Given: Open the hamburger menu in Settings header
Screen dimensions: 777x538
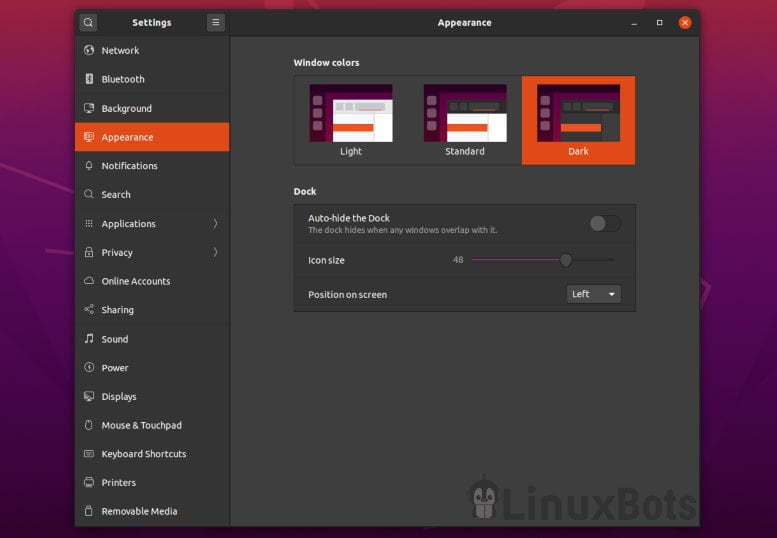Looking at the screenshot, I should pos(216,22).
